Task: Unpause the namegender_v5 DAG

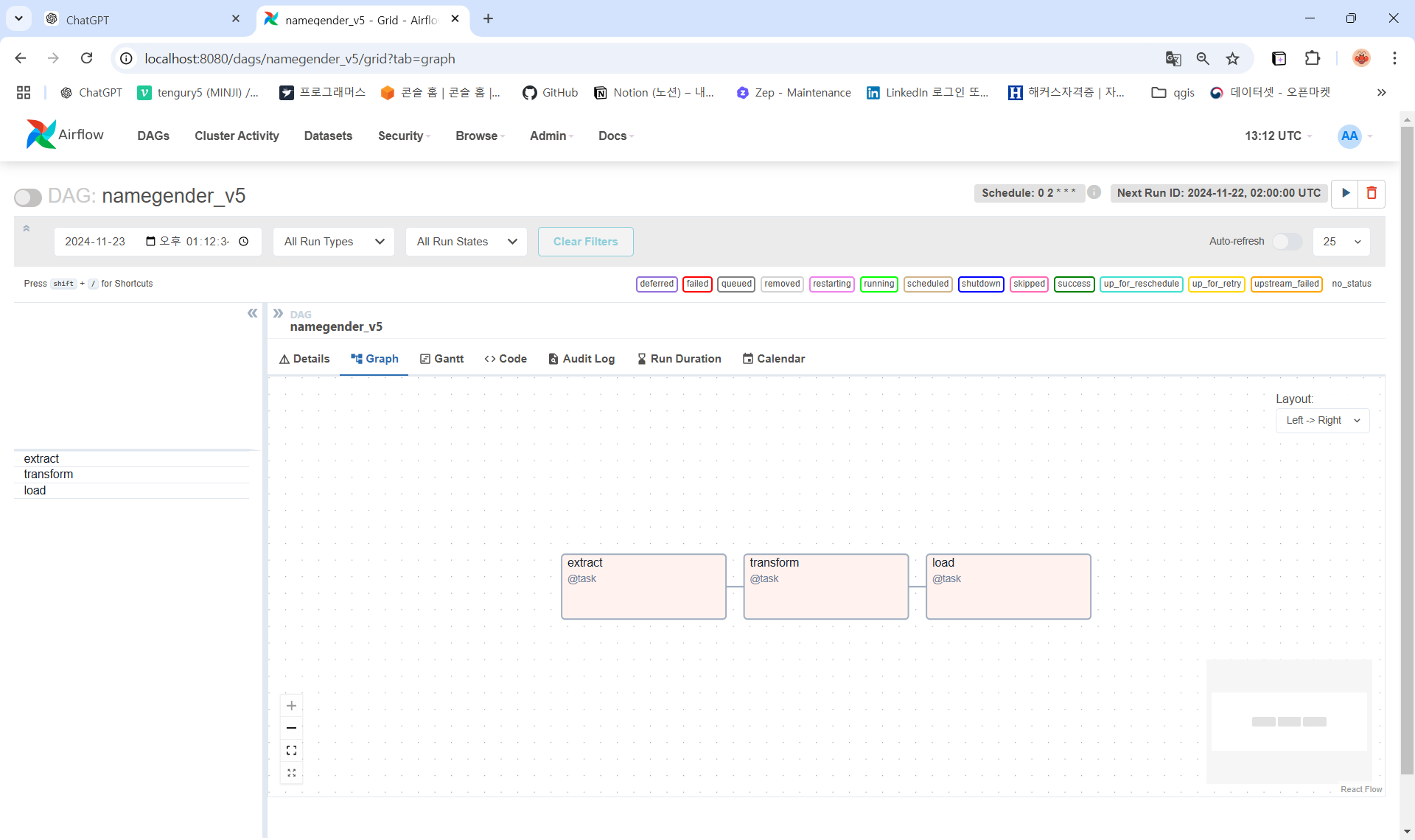Action: (x=27, y=197)
